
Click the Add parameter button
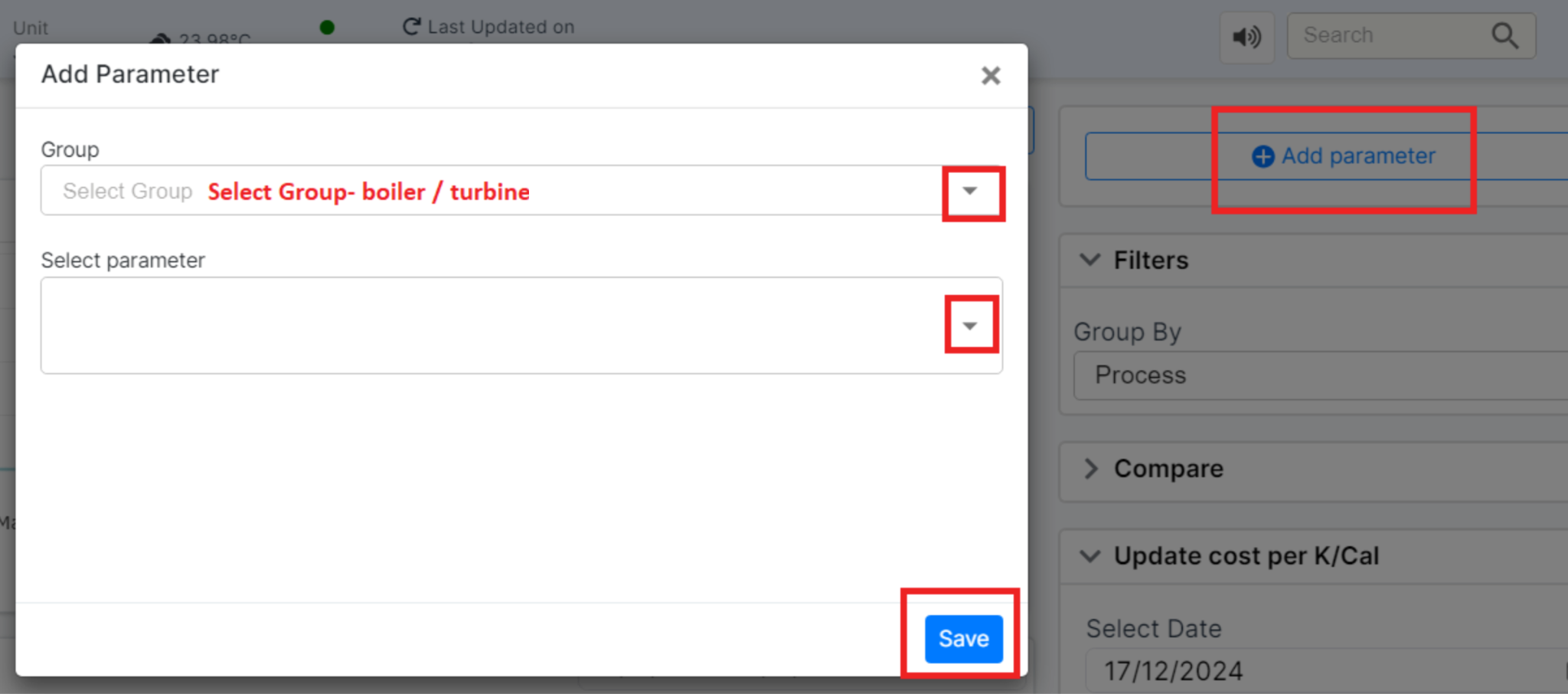pyautogui.click(x=1326, y=156)
